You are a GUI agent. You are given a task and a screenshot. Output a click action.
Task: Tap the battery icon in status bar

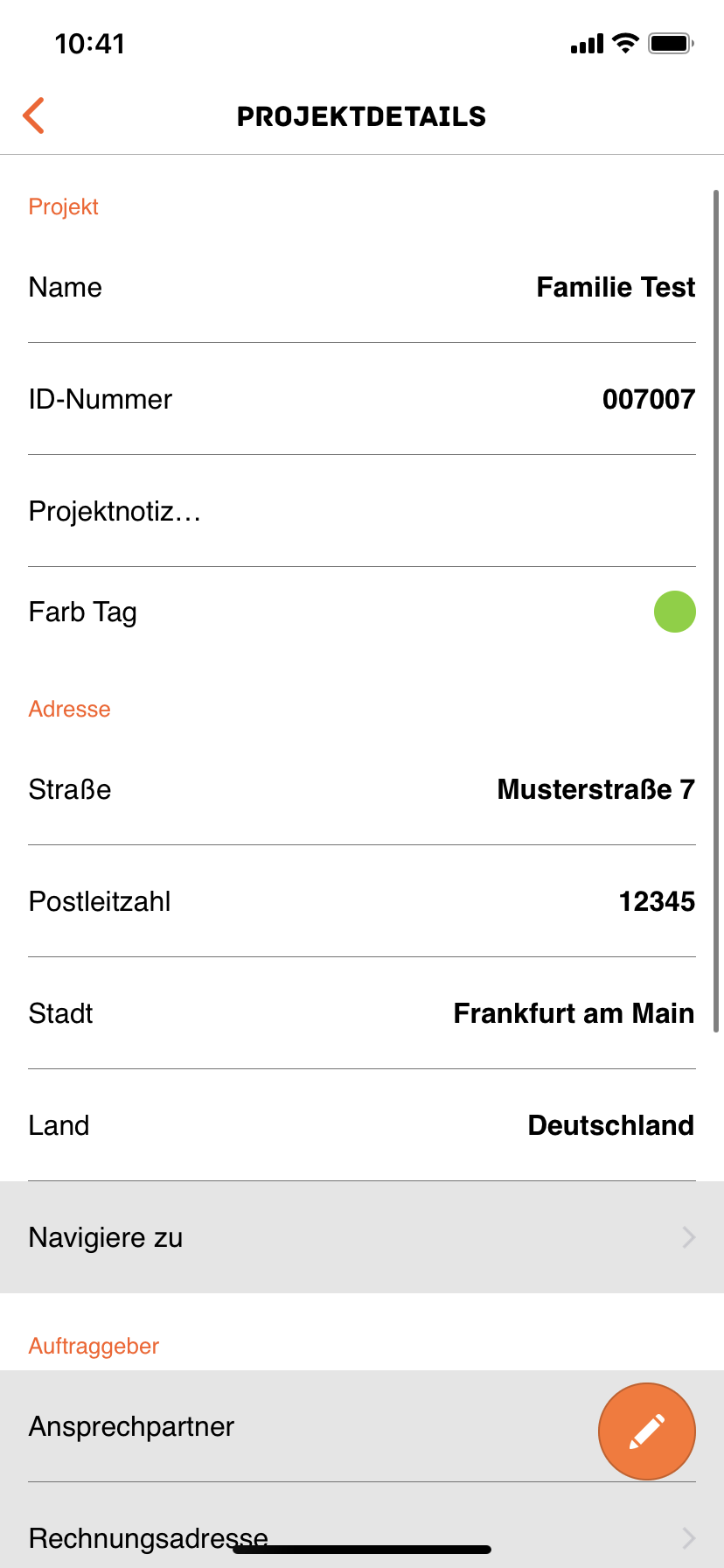point(671,43)
